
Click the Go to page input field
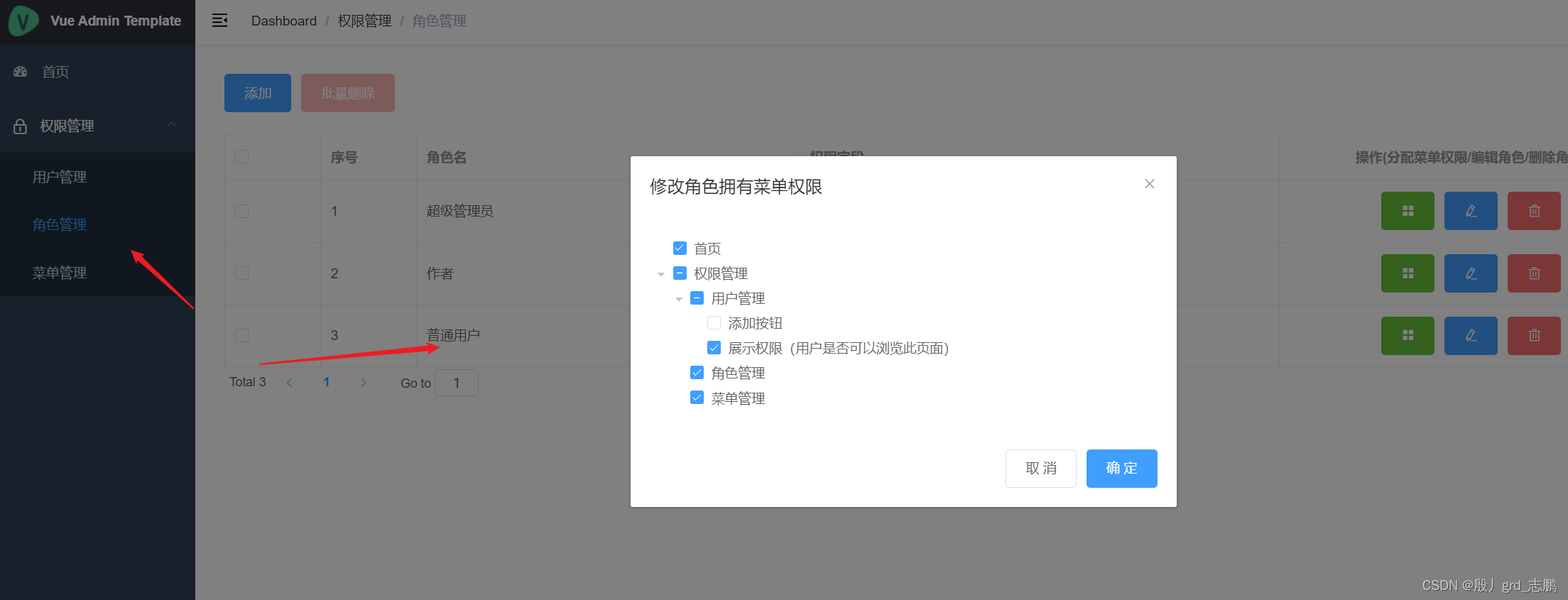(x=457, y=383)
